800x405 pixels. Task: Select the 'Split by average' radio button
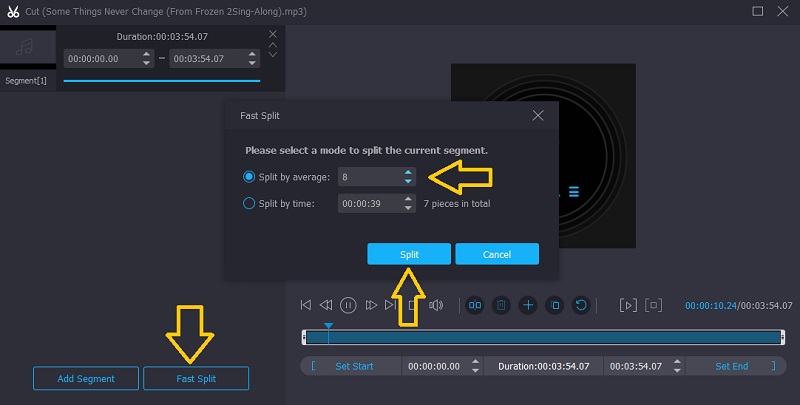pyautogui.click(x=250, y=177)
